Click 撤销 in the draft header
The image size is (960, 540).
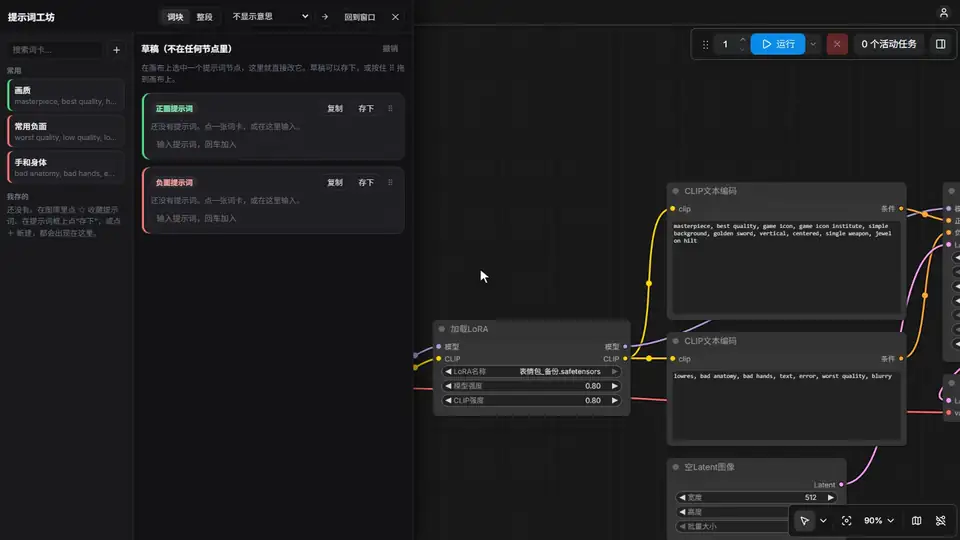coord(390,48)
